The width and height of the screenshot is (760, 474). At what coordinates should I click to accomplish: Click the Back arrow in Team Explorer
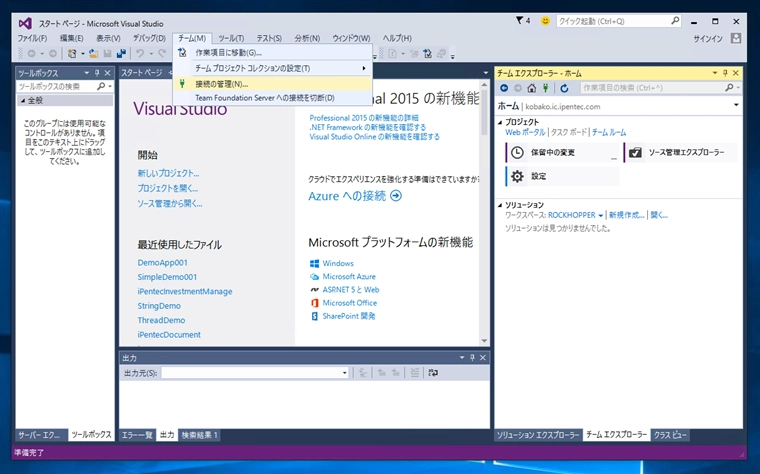click(x=504, y=88)
